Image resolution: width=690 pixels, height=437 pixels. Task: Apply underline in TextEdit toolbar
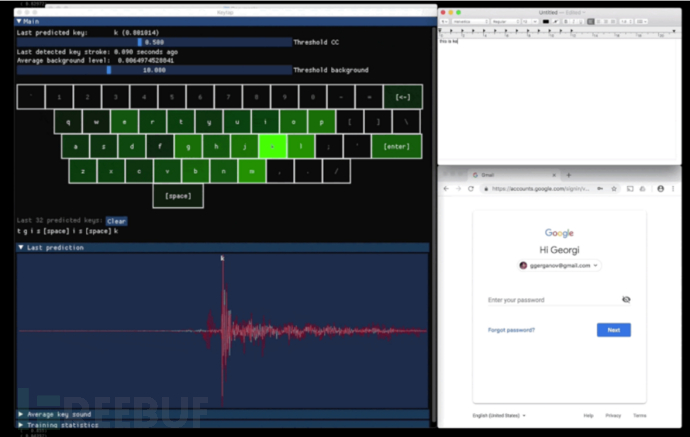[x=581, y=22]
